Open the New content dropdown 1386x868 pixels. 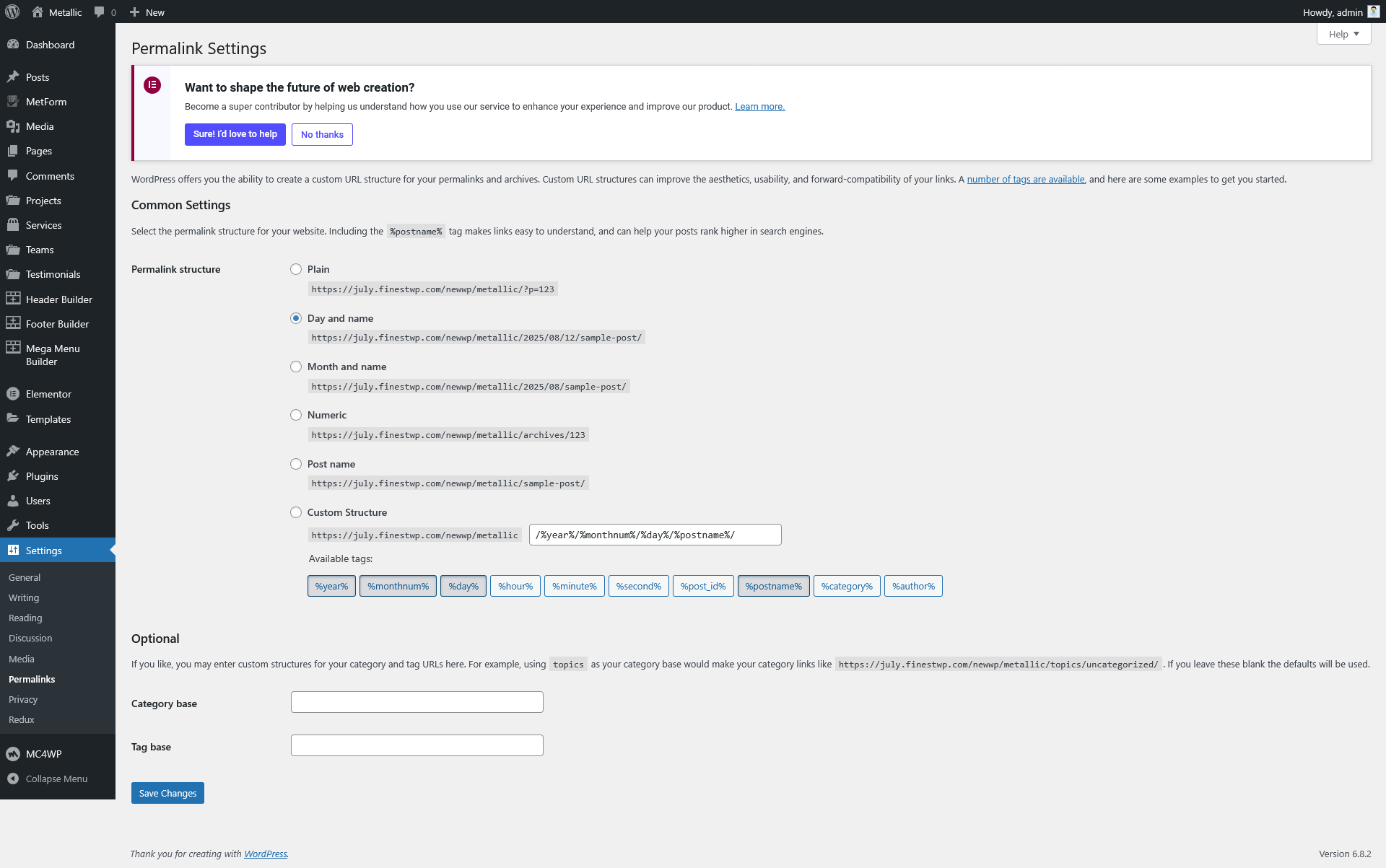[x=147, y=12]
